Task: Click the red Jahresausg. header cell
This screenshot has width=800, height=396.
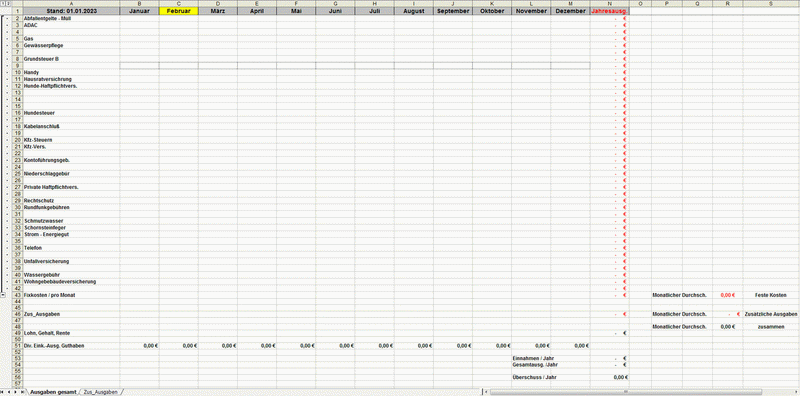Action: 610,11
